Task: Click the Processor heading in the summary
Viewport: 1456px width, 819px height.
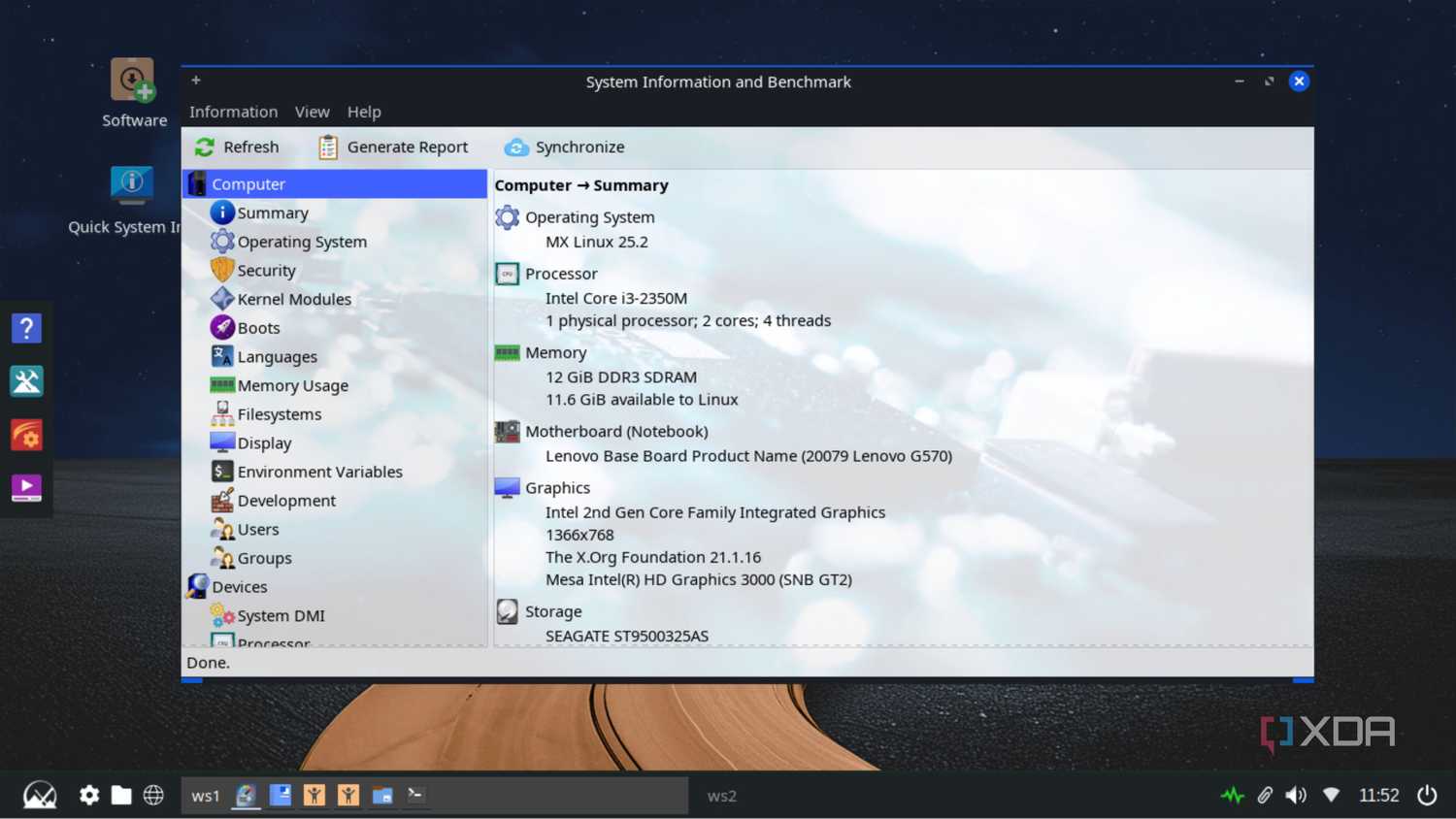Action: [561, 274]
